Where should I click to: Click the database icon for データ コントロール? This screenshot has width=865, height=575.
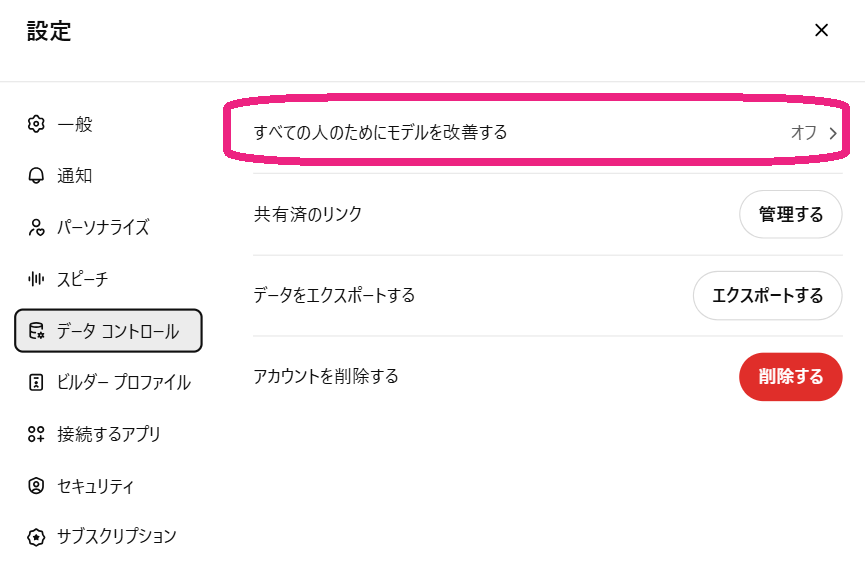(x=36, y=331)
